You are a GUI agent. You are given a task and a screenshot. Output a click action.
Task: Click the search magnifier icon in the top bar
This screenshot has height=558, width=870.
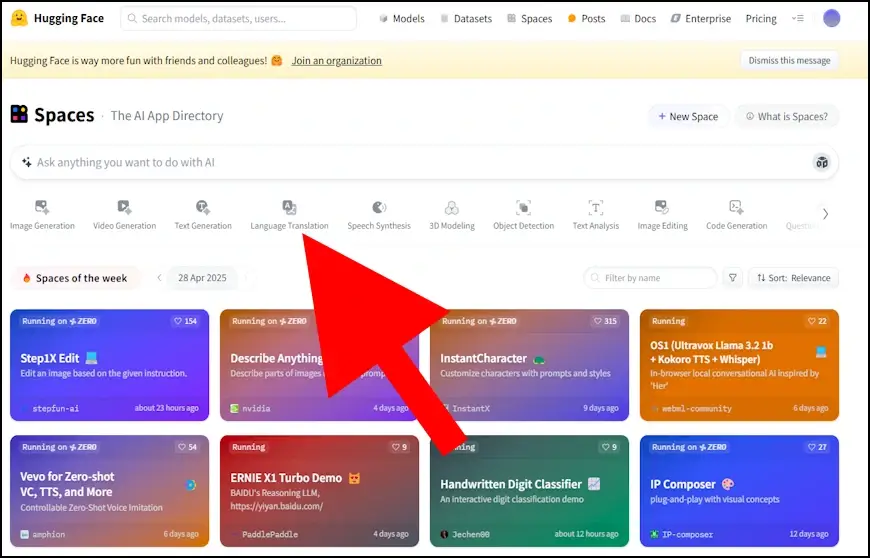point(132,18)
